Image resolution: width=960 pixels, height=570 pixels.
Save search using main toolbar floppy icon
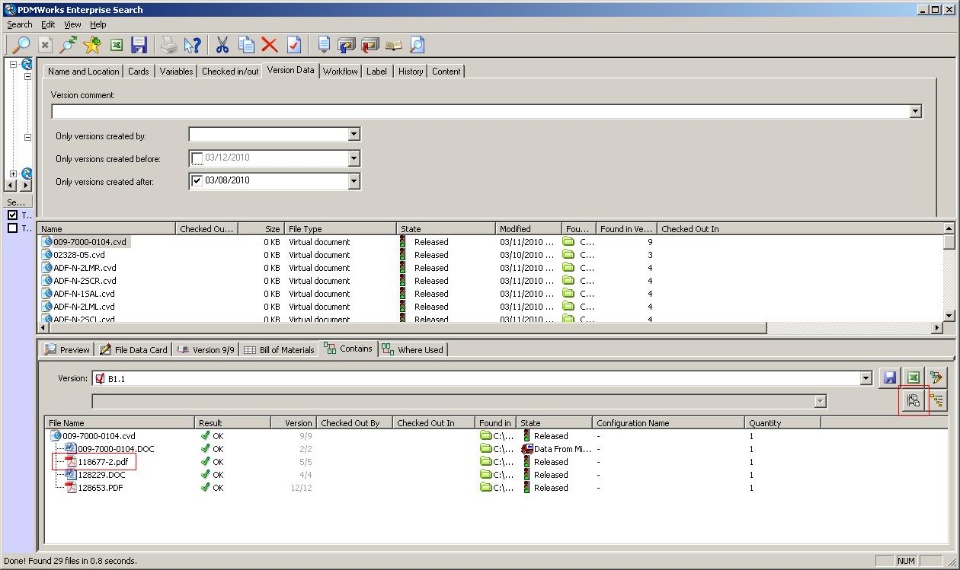point(139,45)
